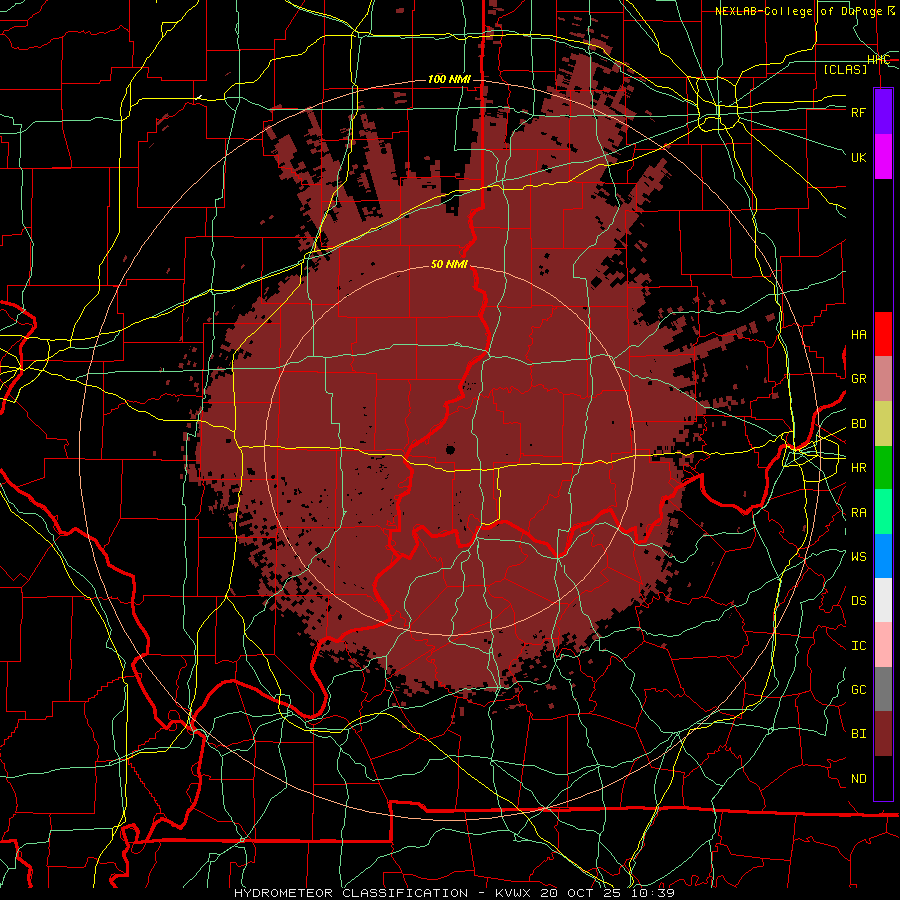900x900 pixels.
Task: Click the mint green RA legend swatch
Action: pos(883,512)
